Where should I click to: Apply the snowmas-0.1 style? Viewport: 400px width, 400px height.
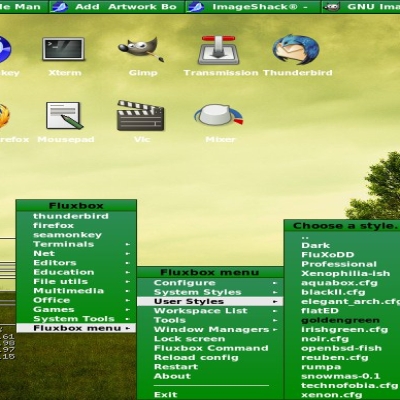tap(342, 376)
